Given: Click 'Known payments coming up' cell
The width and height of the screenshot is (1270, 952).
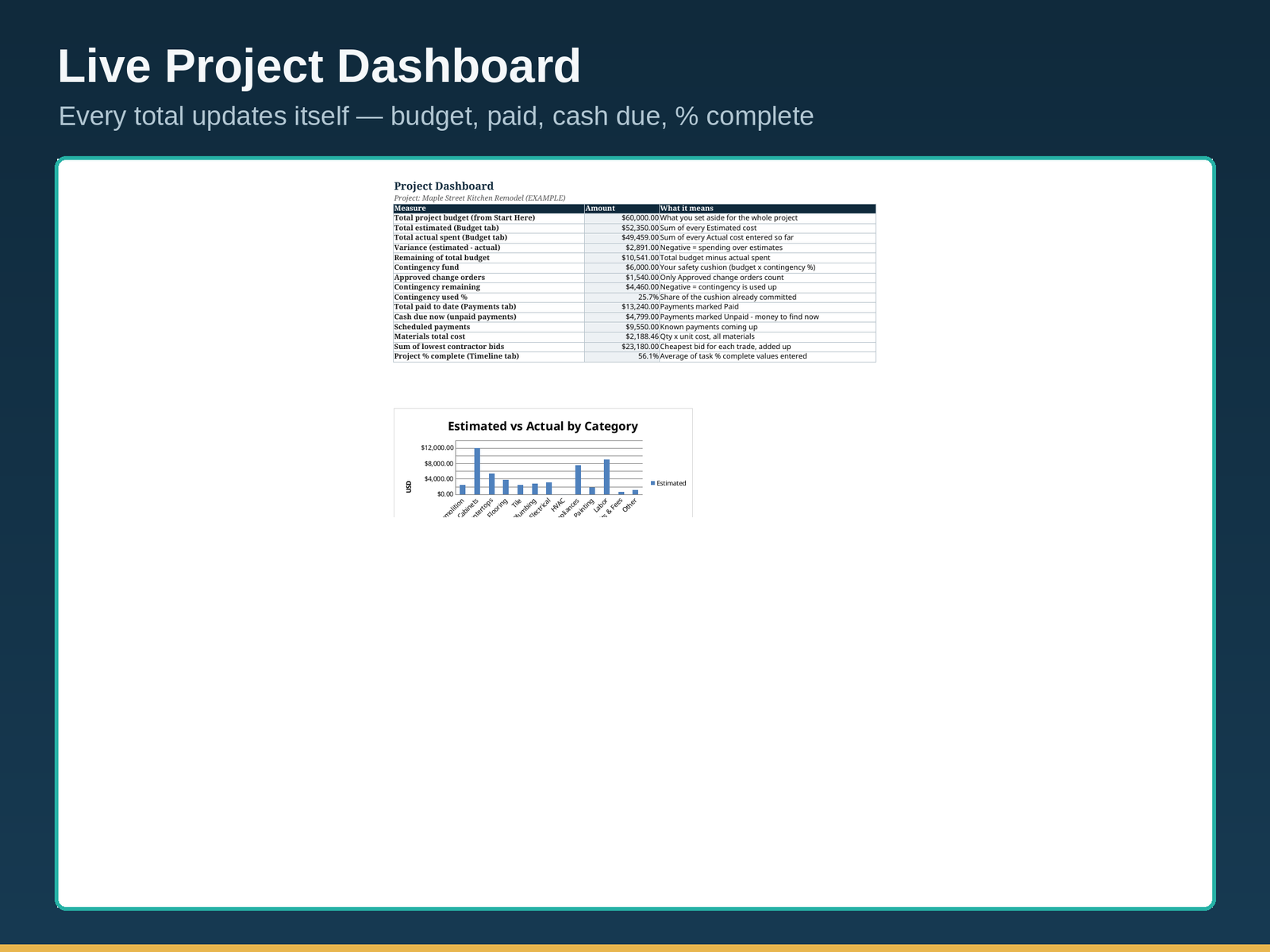Looking at the screenshot, I should click(x=768, y=327).
